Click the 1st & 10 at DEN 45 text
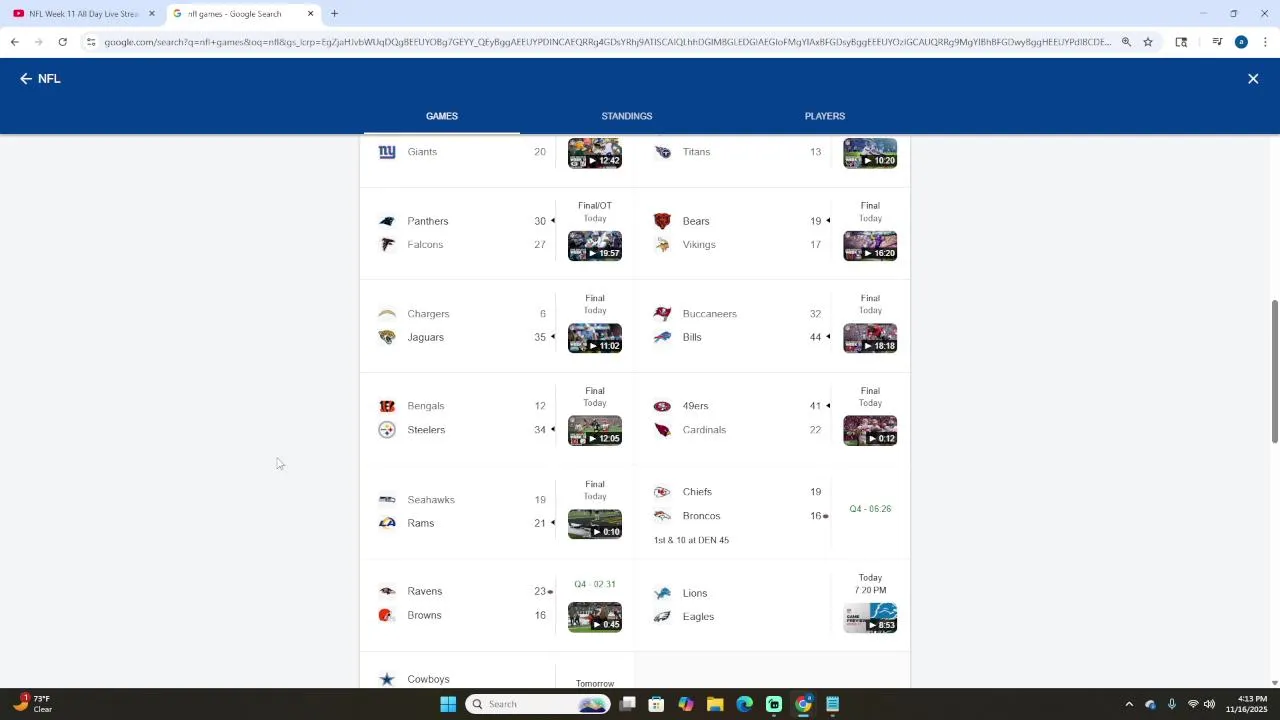 691,540
